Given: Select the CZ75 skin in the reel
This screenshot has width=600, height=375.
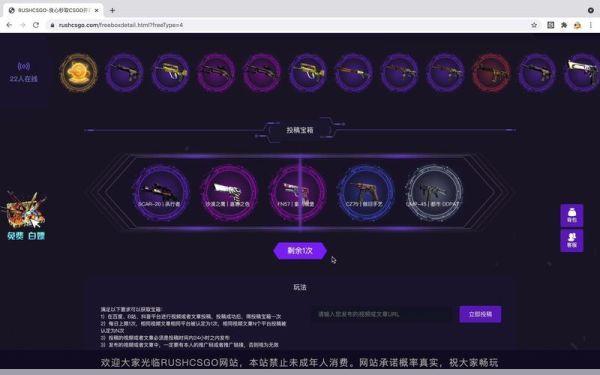Looking at the screenshot, I should [x=366, y=192].
